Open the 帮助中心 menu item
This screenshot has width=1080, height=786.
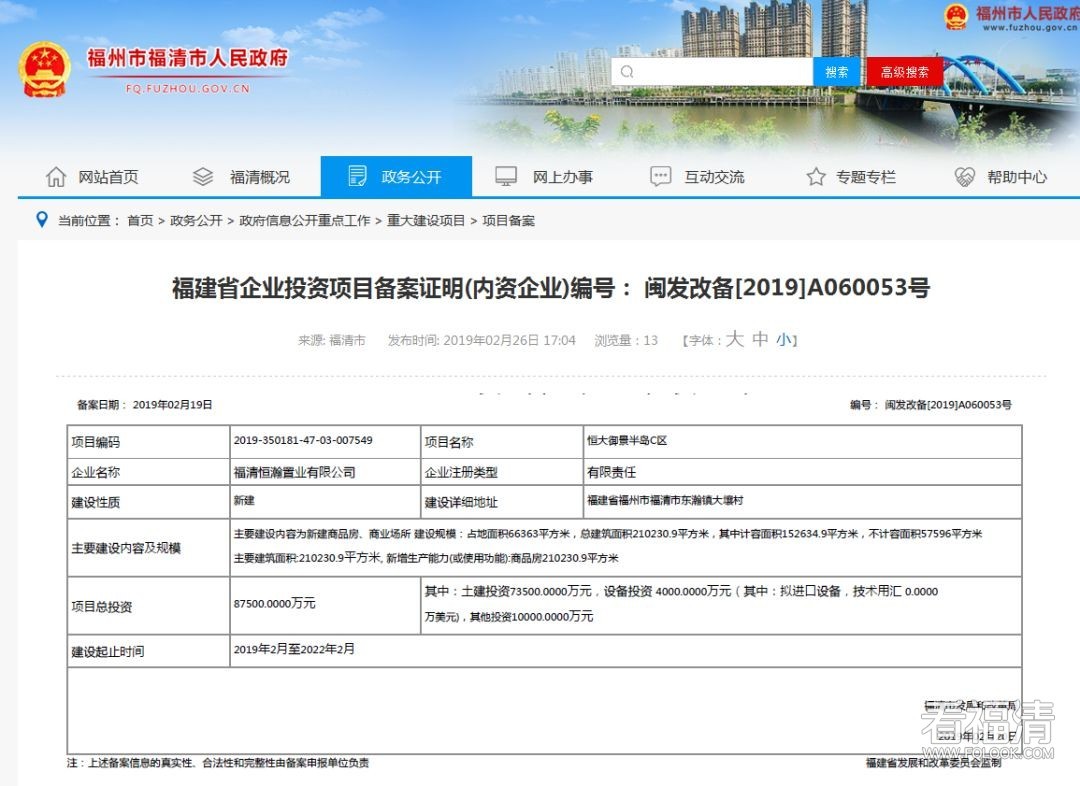pyautogui.click(x=1017, y=177)
